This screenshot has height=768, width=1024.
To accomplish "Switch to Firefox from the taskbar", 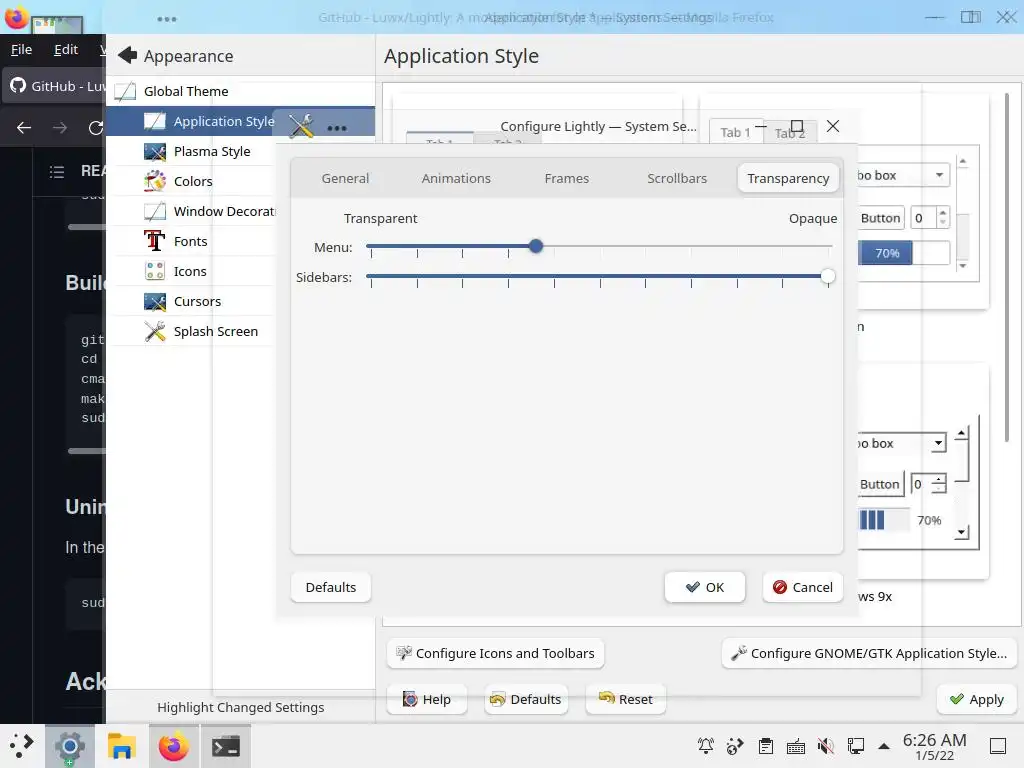I will [173, 746].
